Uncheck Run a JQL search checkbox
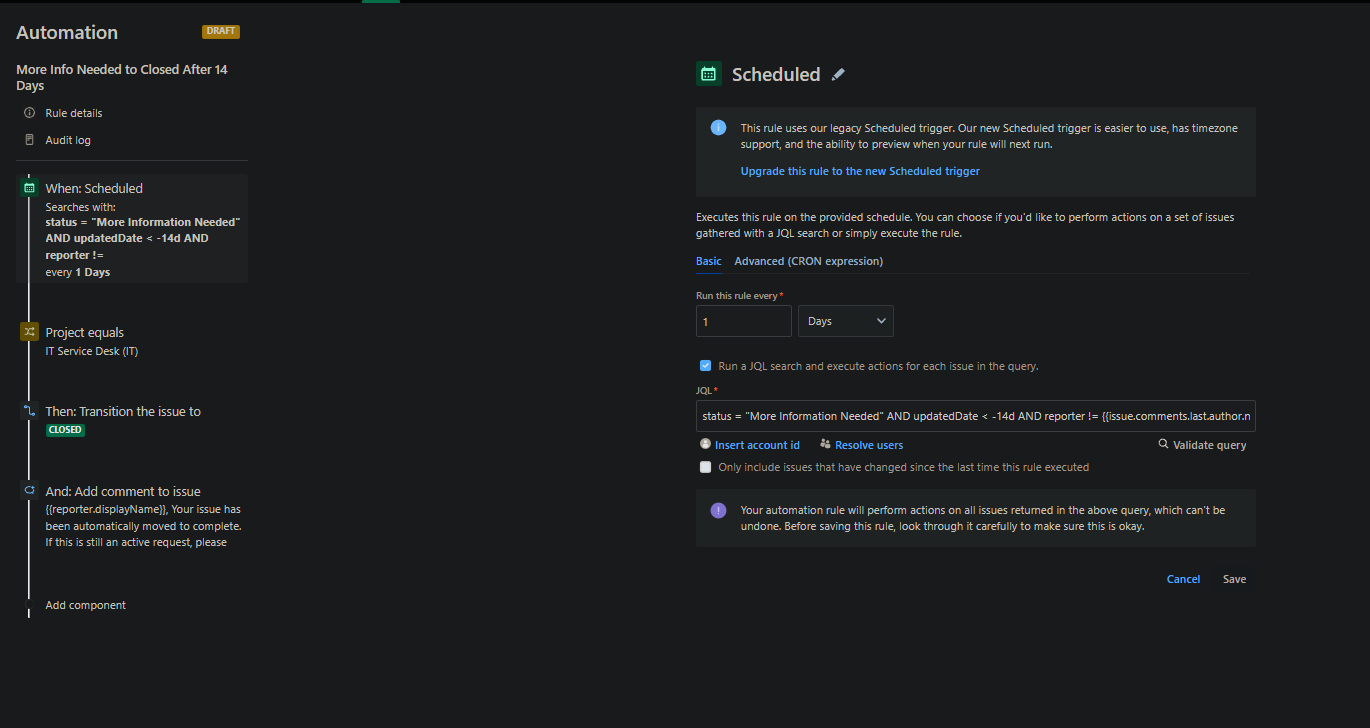 tap(706, 366)
